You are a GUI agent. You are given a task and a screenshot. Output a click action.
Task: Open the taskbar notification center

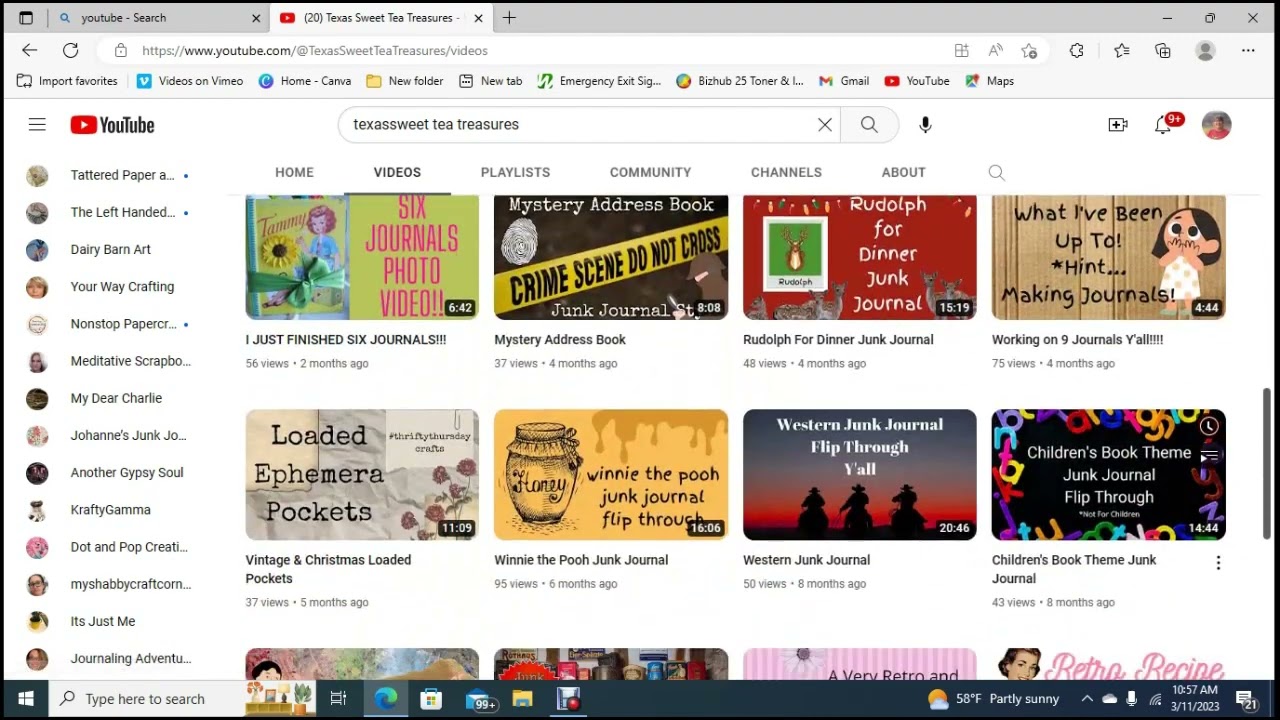pyautogui.click(x=1245, y=700)
